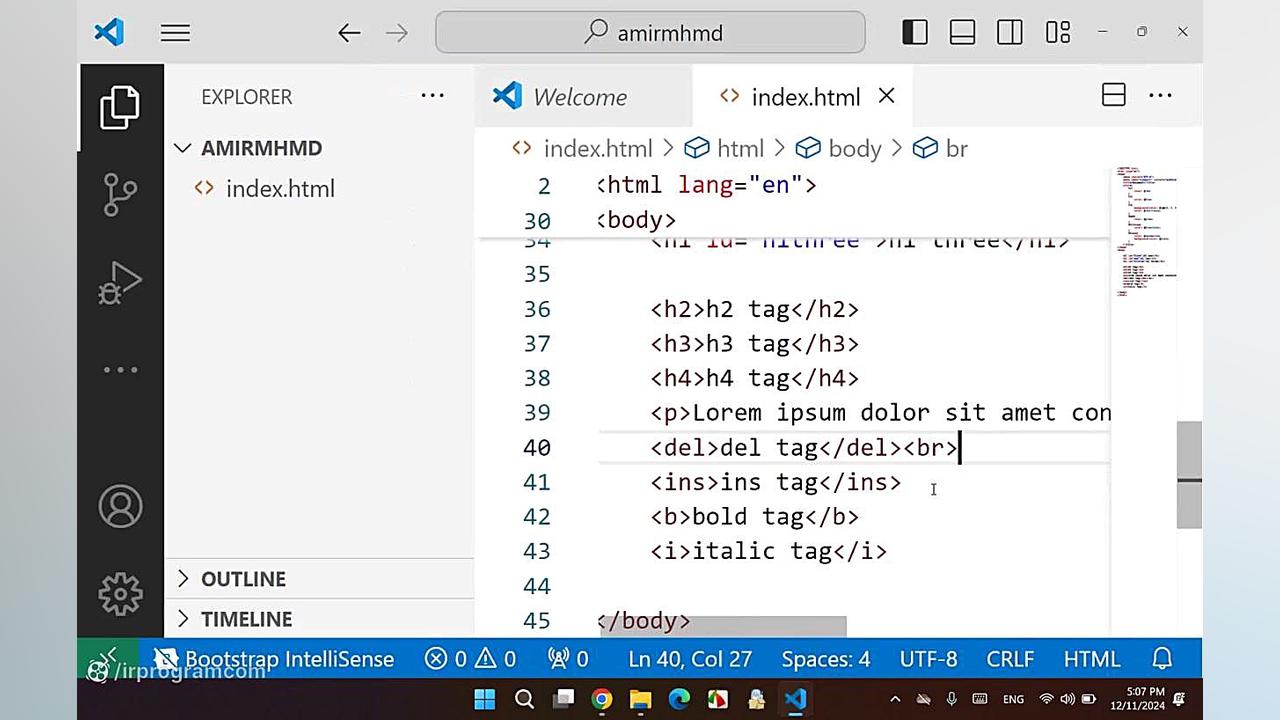Change indentation via Spaces: 4
Image resolution: width=1280 pixels, height=720 pixels.
826,659
